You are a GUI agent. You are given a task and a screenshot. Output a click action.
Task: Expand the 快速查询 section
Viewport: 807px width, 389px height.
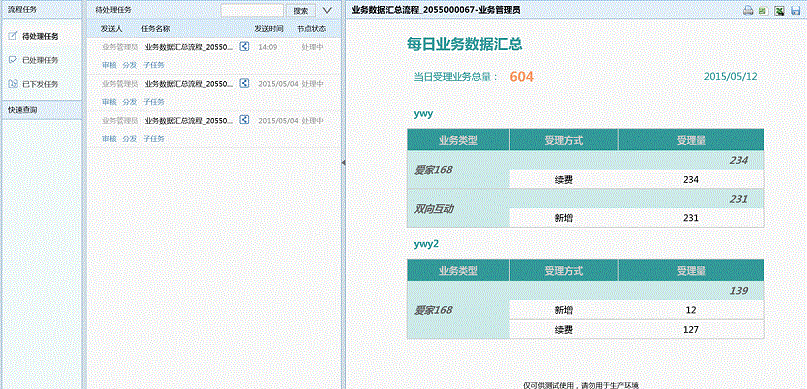coord(41,110)
